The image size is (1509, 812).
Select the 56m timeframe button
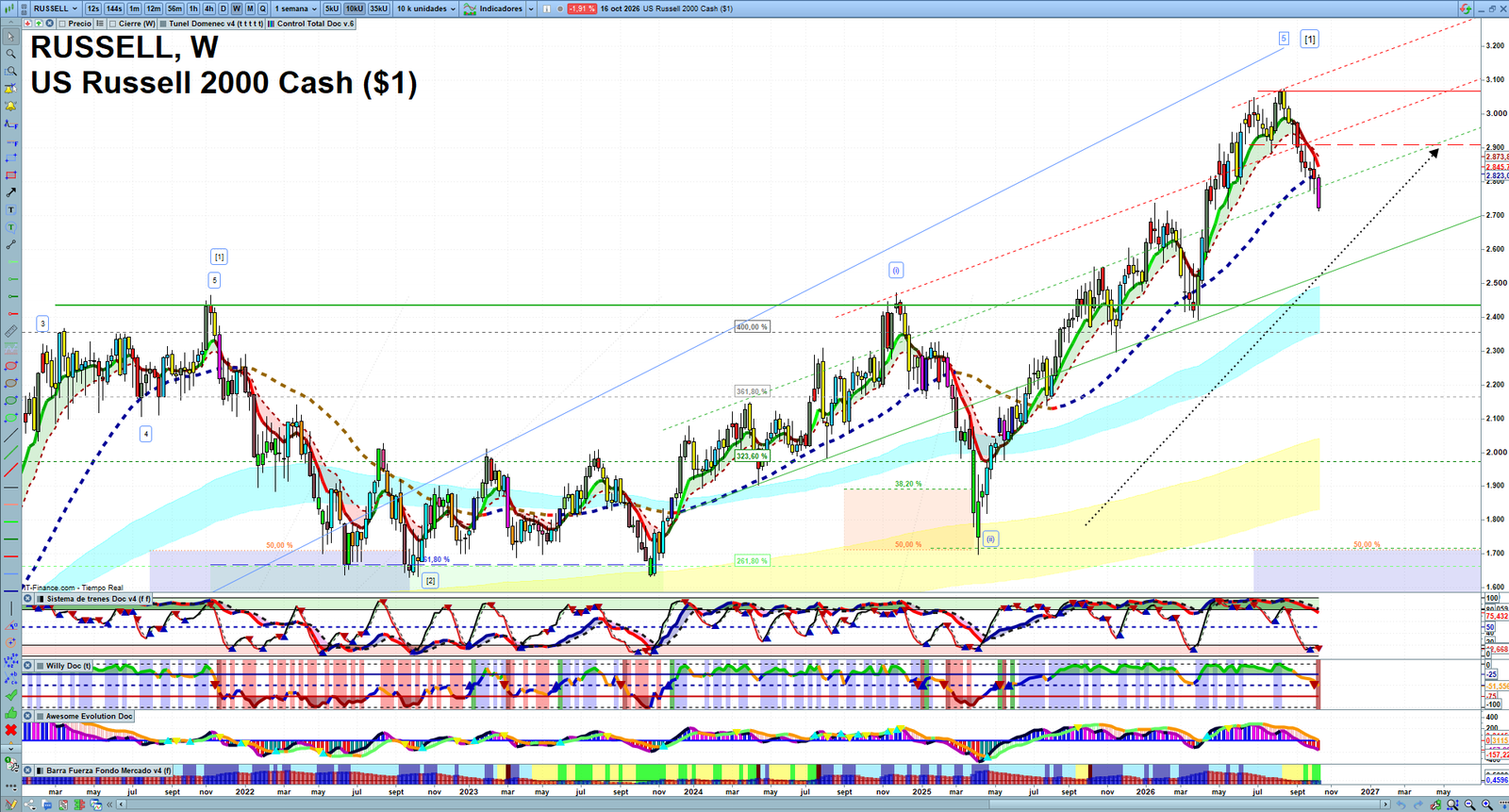click(174, 8)
